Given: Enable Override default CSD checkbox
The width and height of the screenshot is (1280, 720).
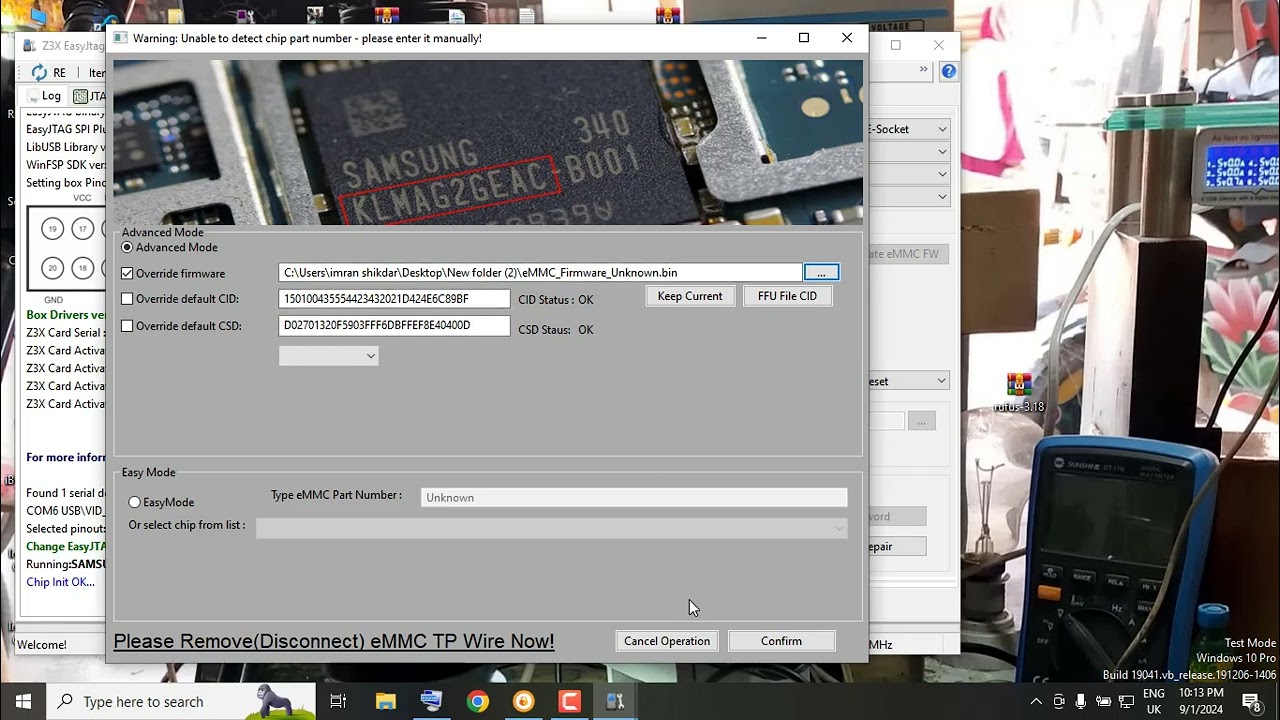Looking at the screenshot, I should pyautogui.click(x=127, y=326).
